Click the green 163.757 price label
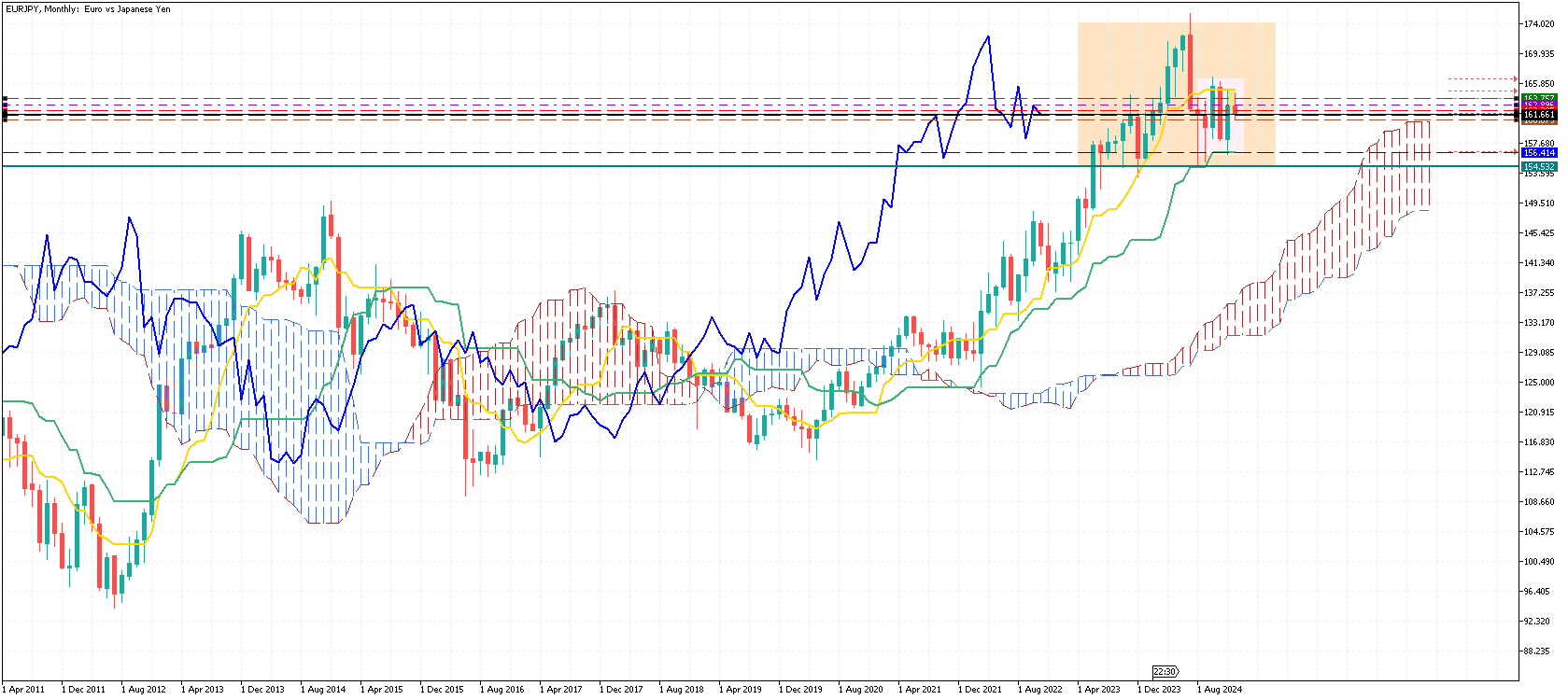The width and height of the screenshot is (1568, 700). click(1538, 98)
